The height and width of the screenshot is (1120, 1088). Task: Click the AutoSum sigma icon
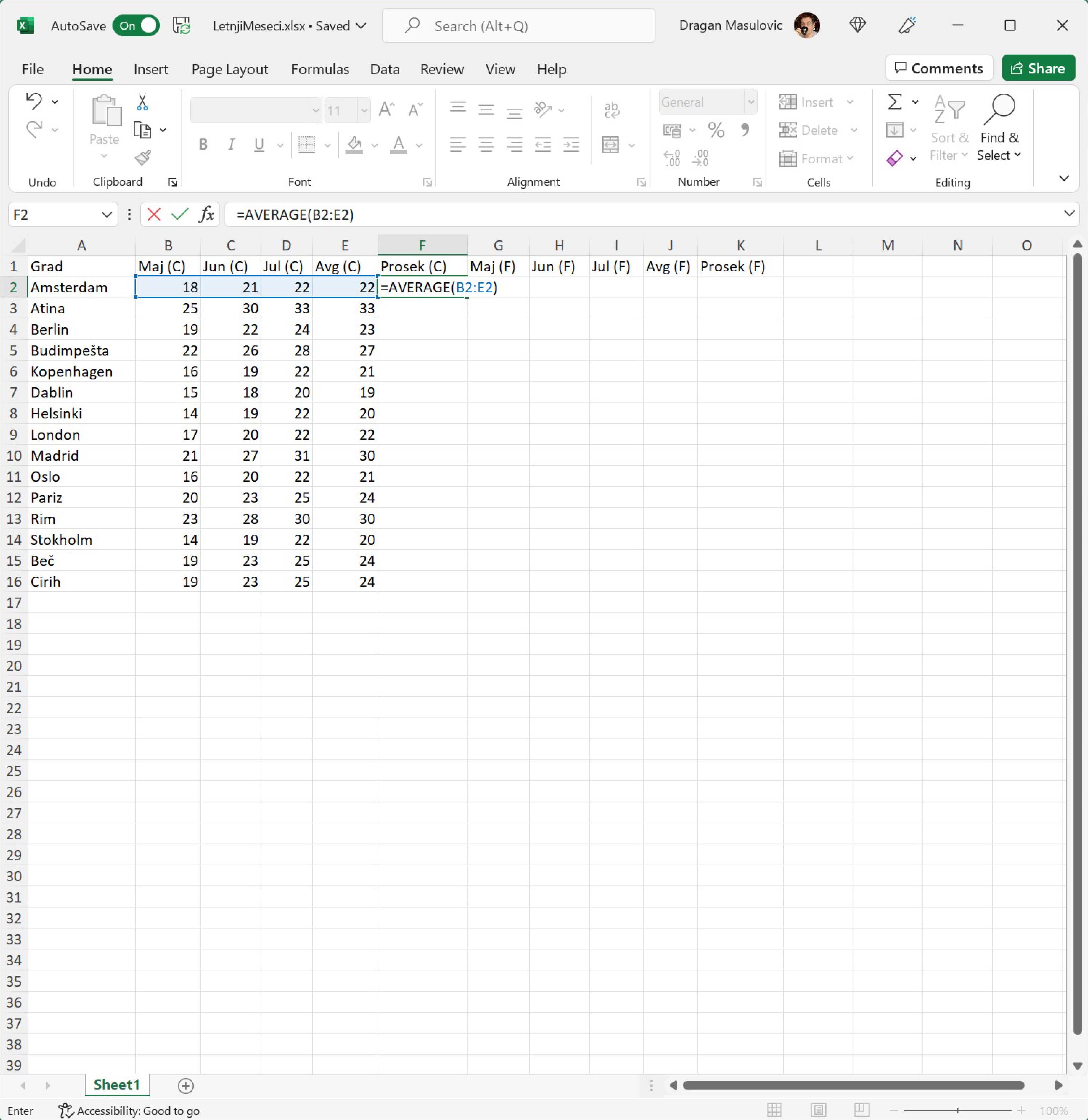point(895,102)
